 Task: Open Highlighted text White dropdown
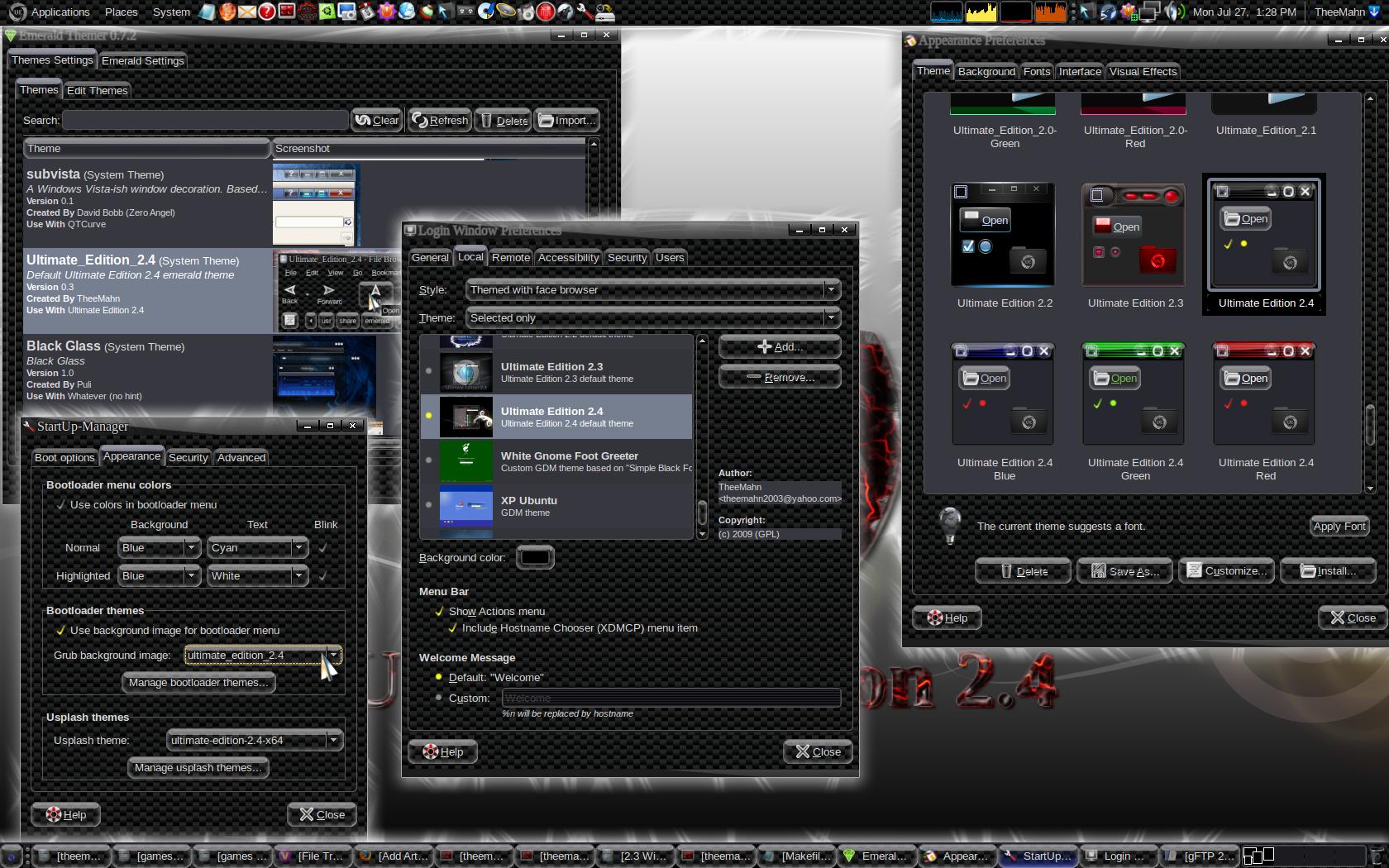click(258, 575)
